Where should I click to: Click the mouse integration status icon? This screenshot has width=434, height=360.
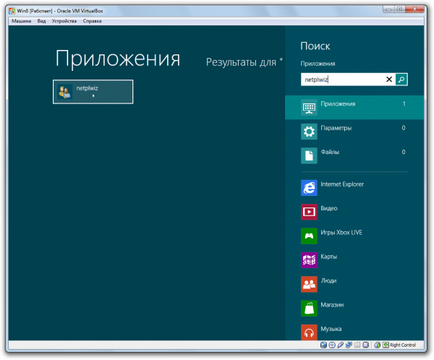(377, 345)
